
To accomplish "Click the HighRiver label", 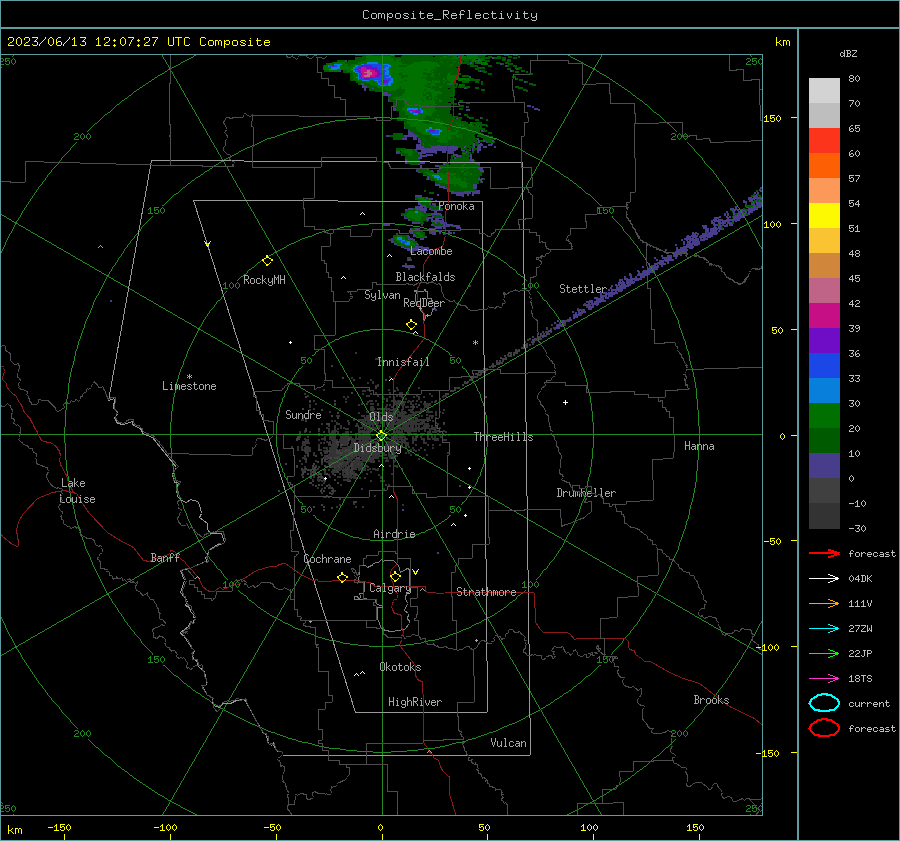I will [415, 702].
